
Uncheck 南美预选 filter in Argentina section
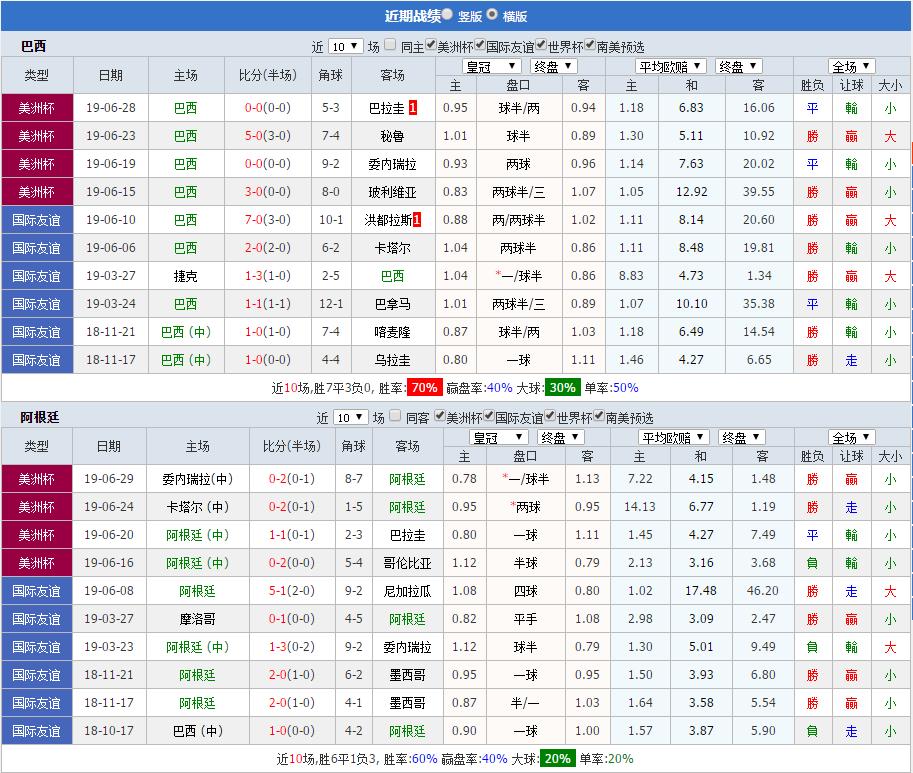(x=599, y=416)
